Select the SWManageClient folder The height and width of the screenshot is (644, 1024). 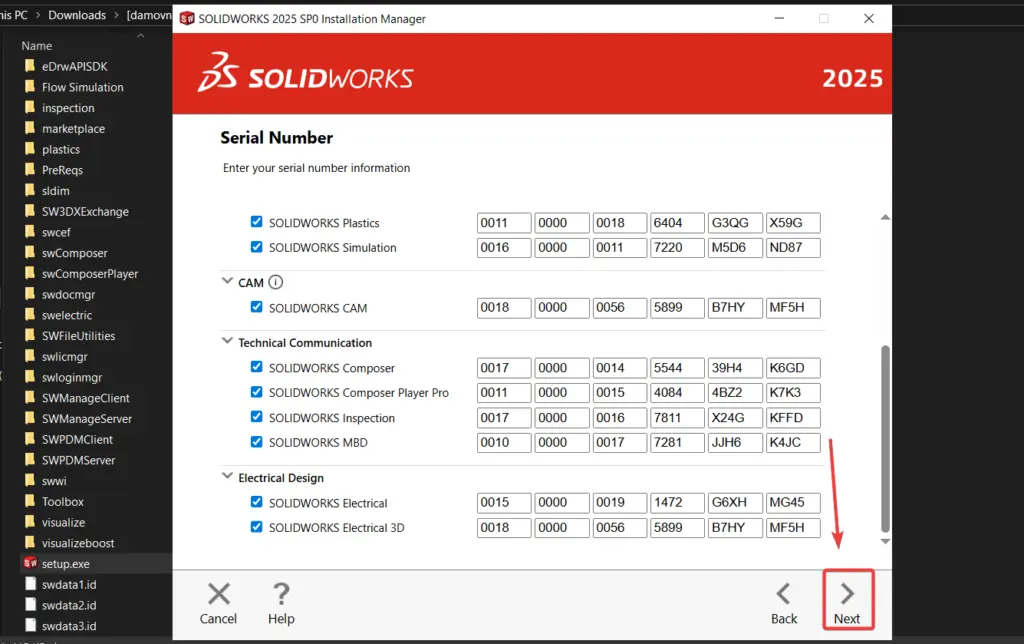click(x=86, y=398)
